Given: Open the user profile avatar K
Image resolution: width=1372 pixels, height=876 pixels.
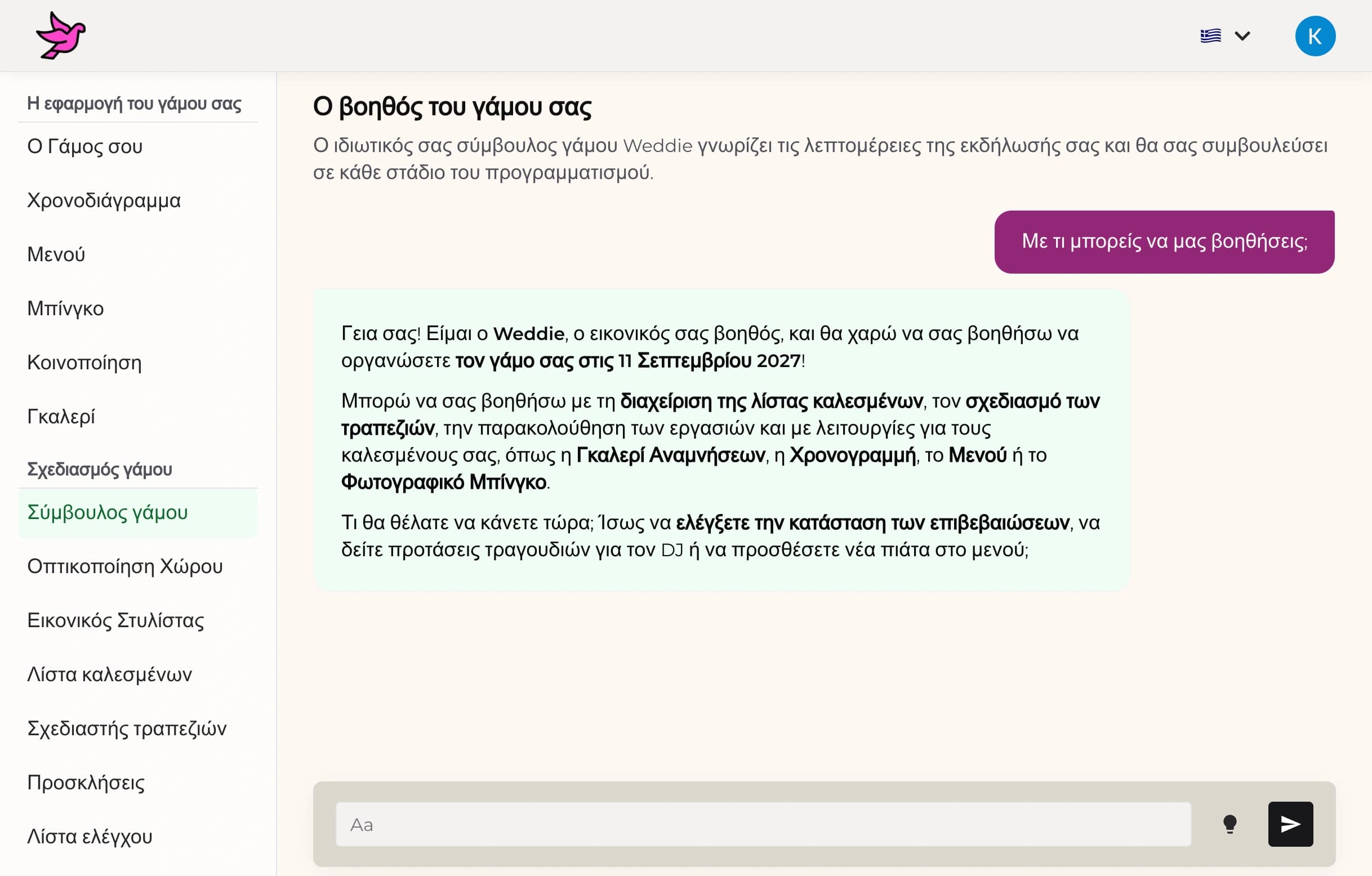Looking at the screenshot, I should (x=1316, y=35).
